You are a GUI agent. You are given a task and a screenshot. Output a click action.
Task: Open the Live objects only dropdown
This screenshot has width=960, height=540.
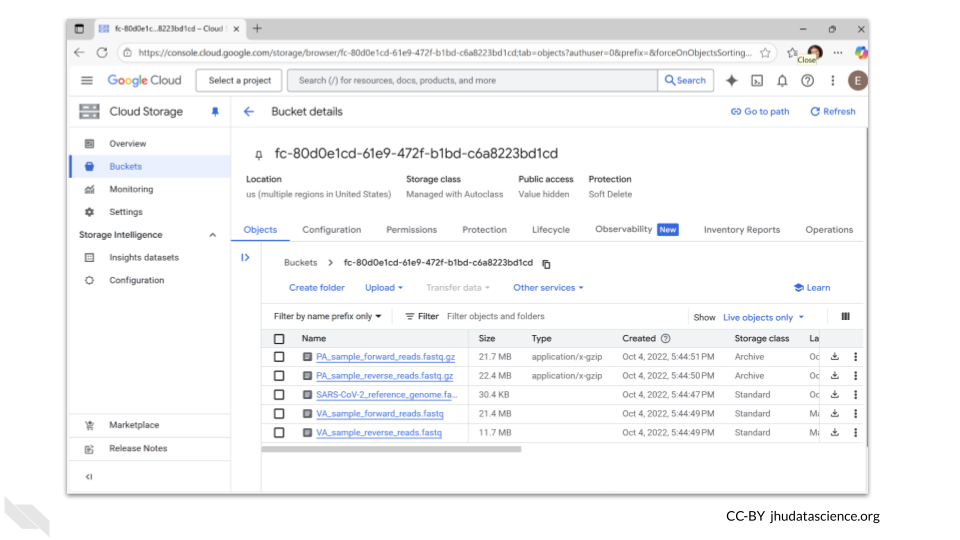pyautogui.click(x=763, y=317)
